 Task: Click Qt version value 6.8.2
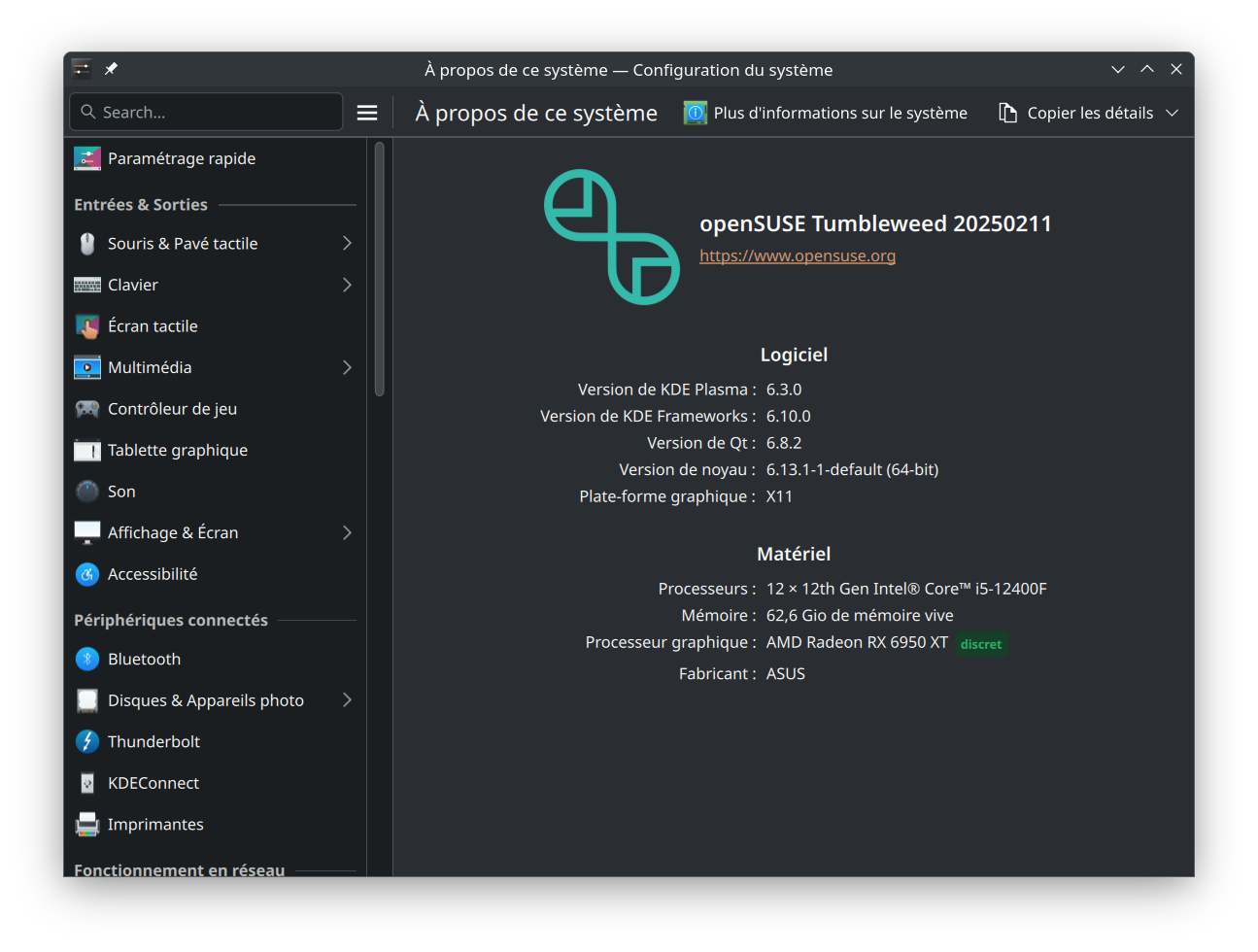[784, 443]
